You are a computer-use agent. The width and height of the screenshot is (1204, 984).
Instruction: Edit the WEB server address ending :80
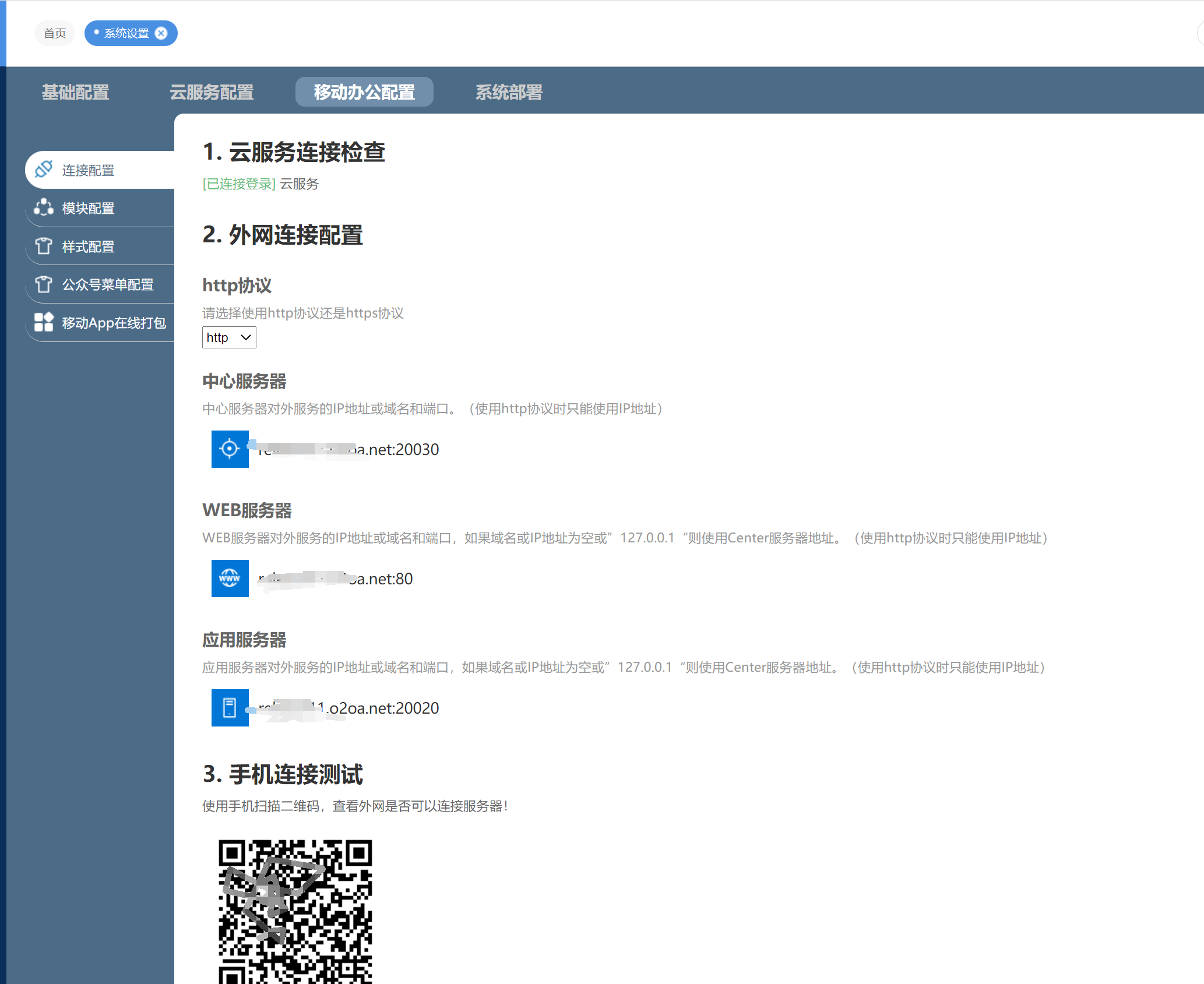335,579
